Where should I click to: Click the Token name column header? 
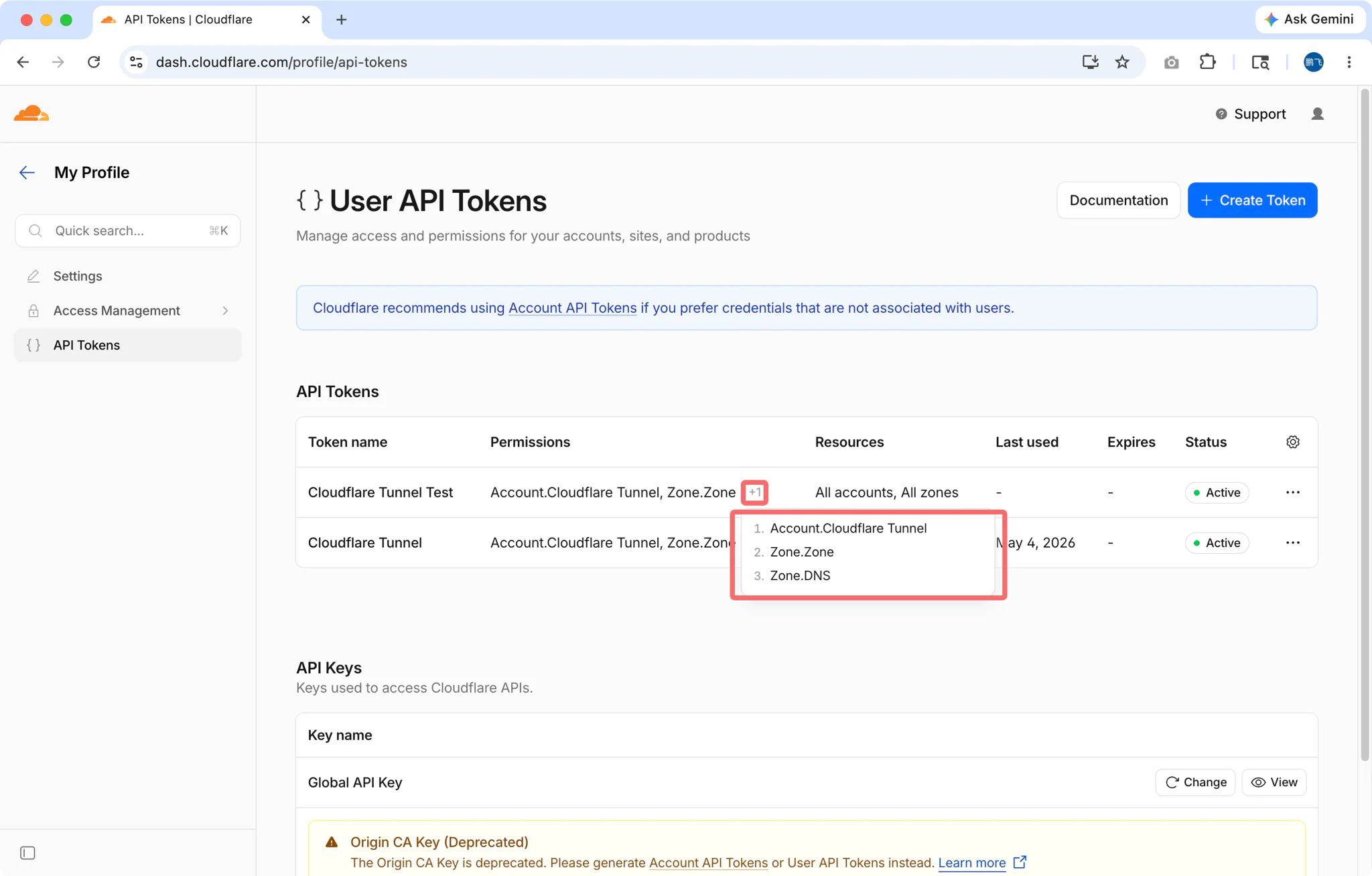pyautogui.click(x=347, y=442)
